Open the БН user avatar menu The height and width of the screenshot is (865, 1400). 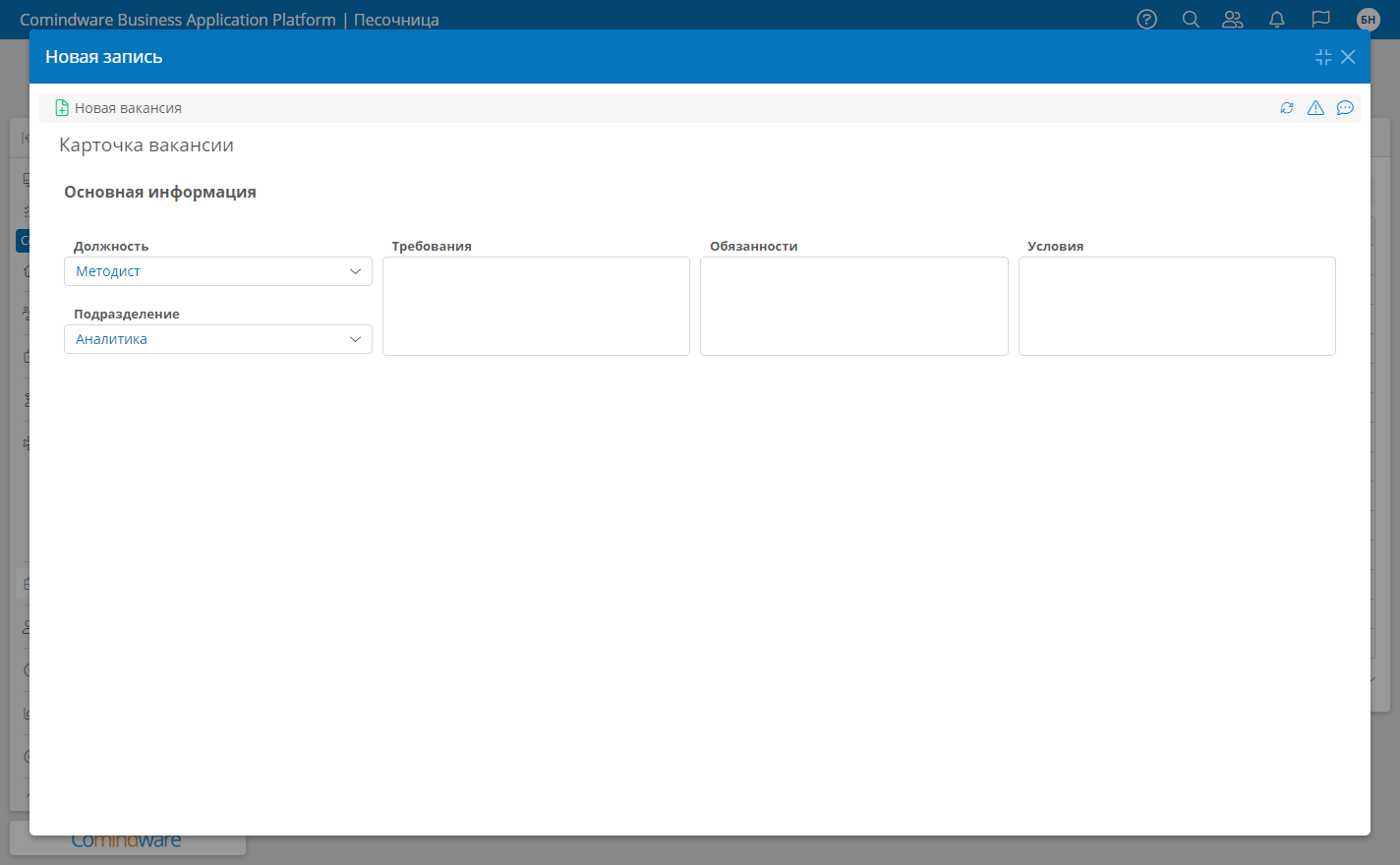[1368, 19]
